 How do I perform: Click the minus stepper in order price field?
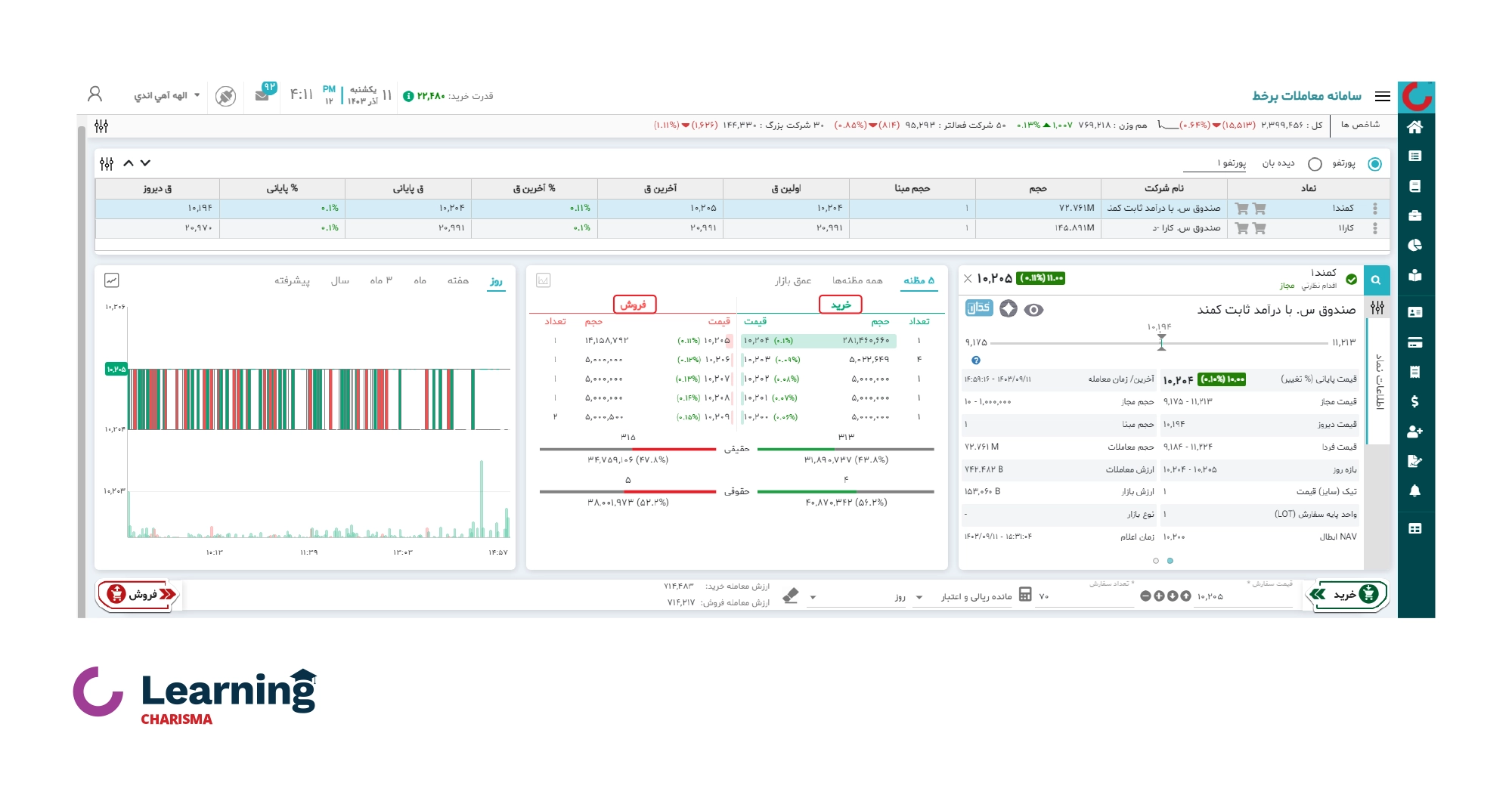click(1145, 596)
